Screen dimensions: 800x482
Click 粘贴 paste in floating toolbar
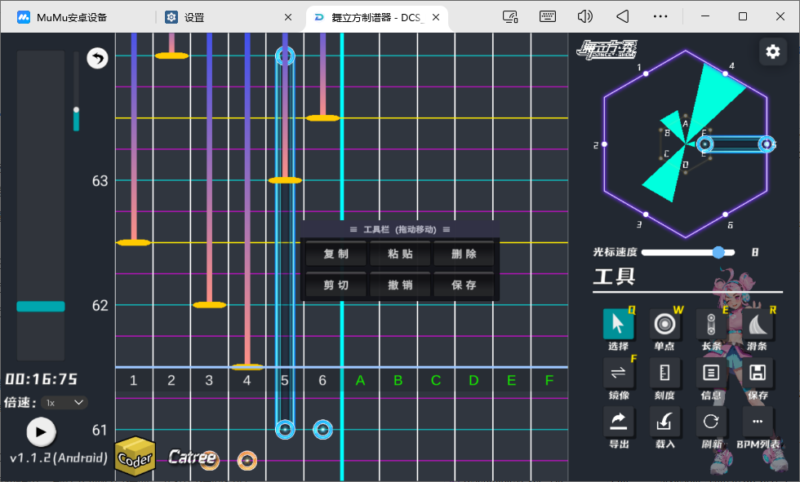click(400, 254)
